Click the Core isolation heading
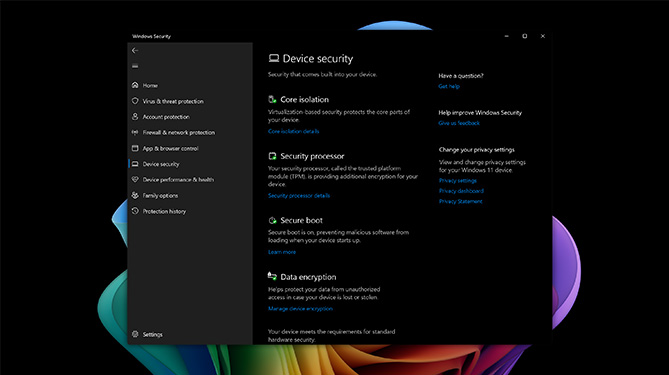The width and height of the screenshot is (669, 375). (x=305, y=99)
